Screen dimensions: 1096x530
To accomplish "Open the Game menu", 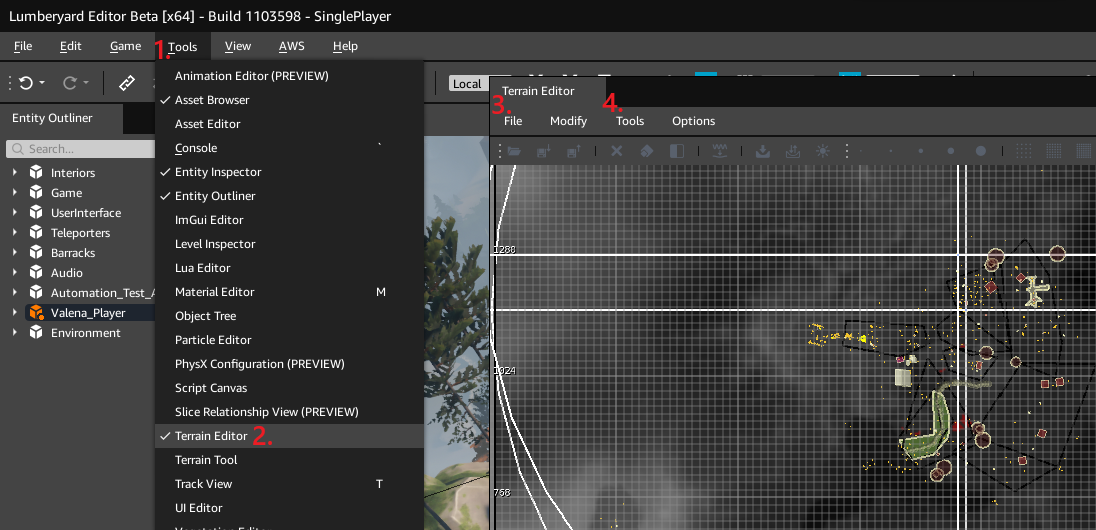I will (x=125, y=46).
